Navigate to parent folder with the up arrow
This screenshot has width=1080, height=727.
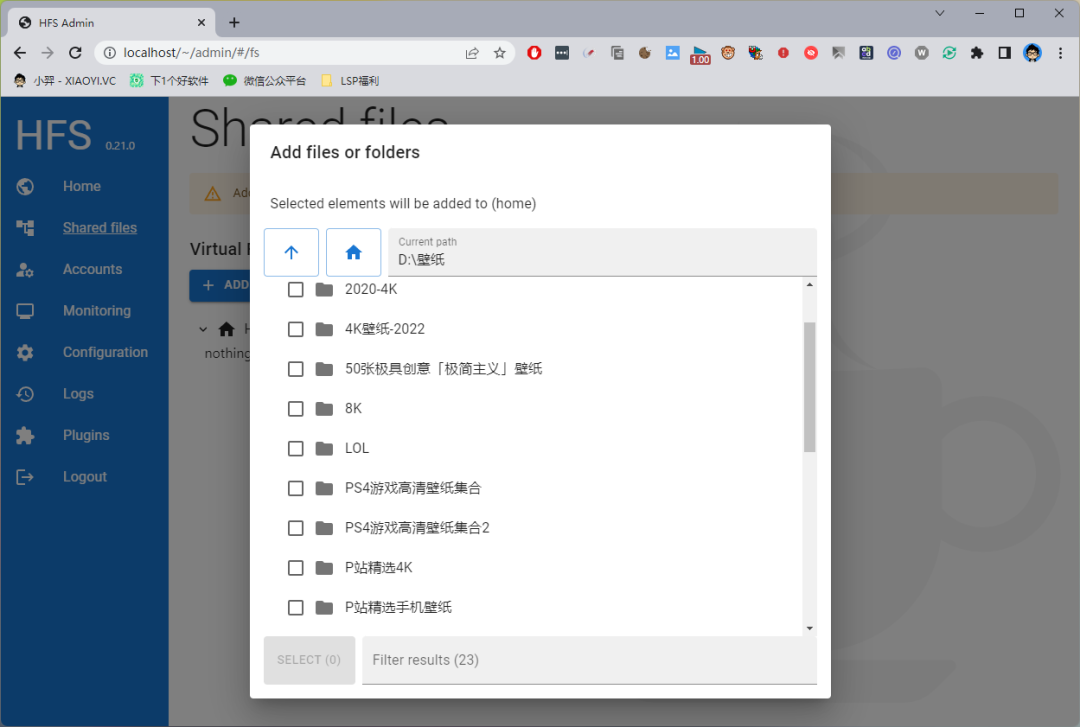(291, 253)
